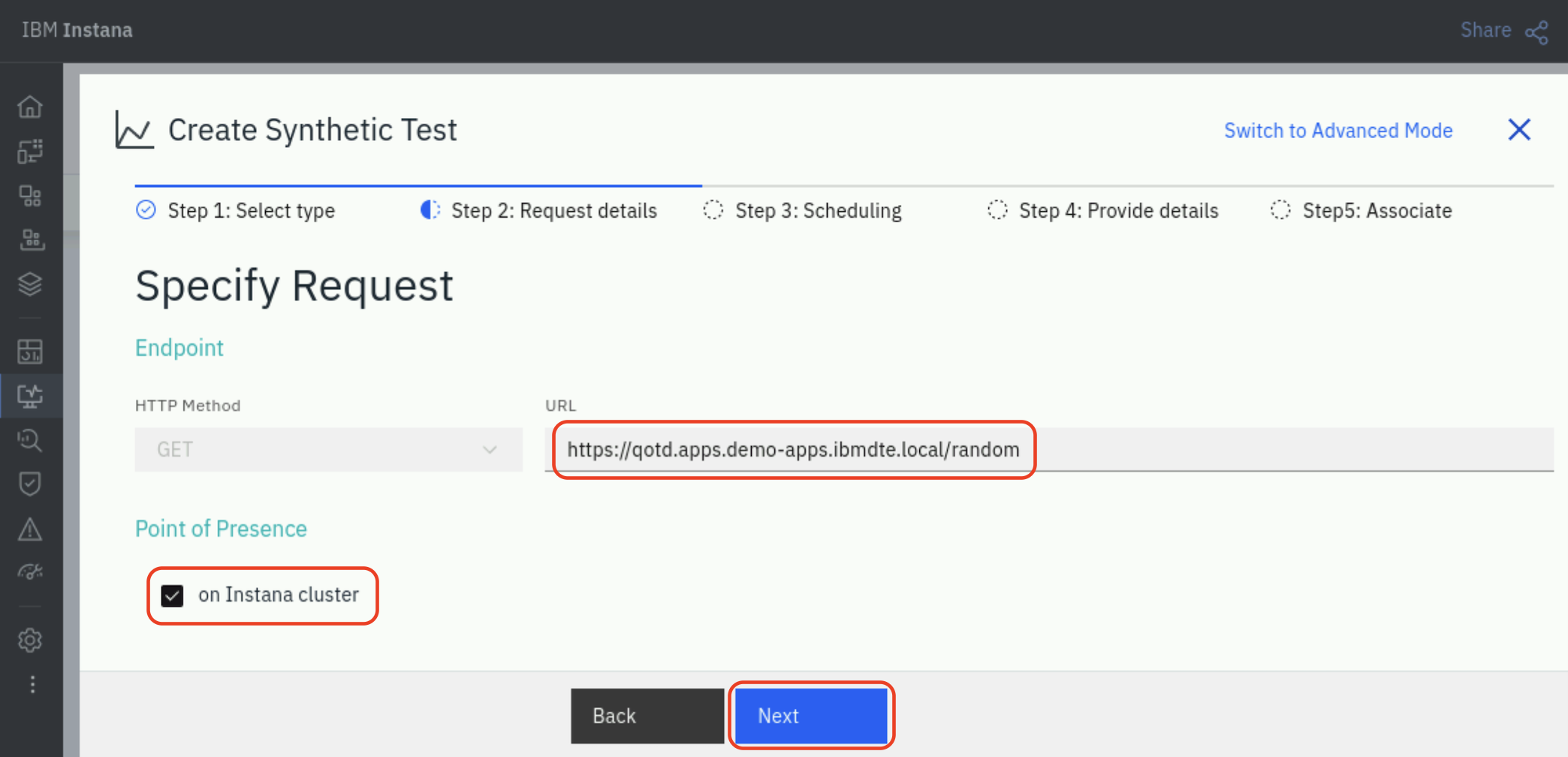Image resolution: width=1568 pixels, height=757 pixels.
Task: Open the Settings gear icon
Action: coord(30,641)
